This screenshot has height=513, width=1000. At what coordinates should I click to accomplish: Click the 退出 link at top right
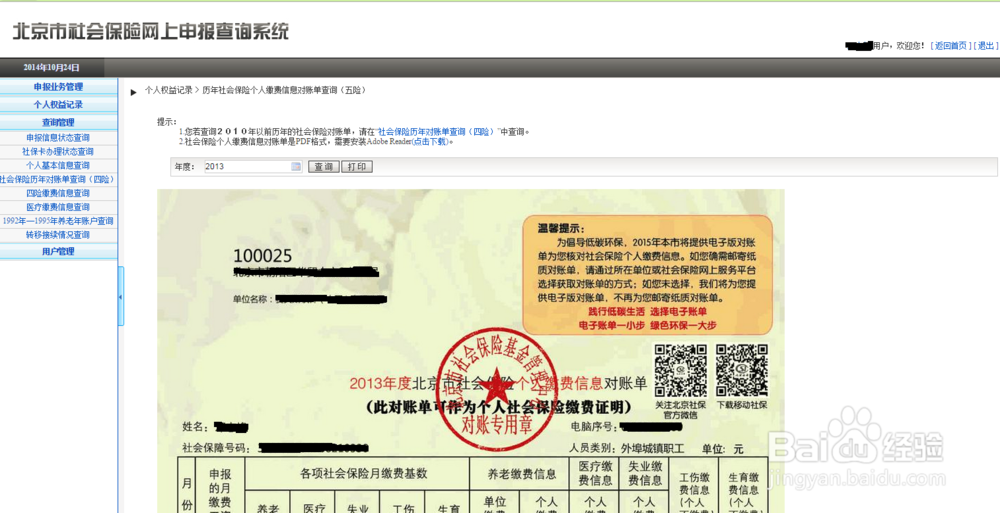pos(986,46)
